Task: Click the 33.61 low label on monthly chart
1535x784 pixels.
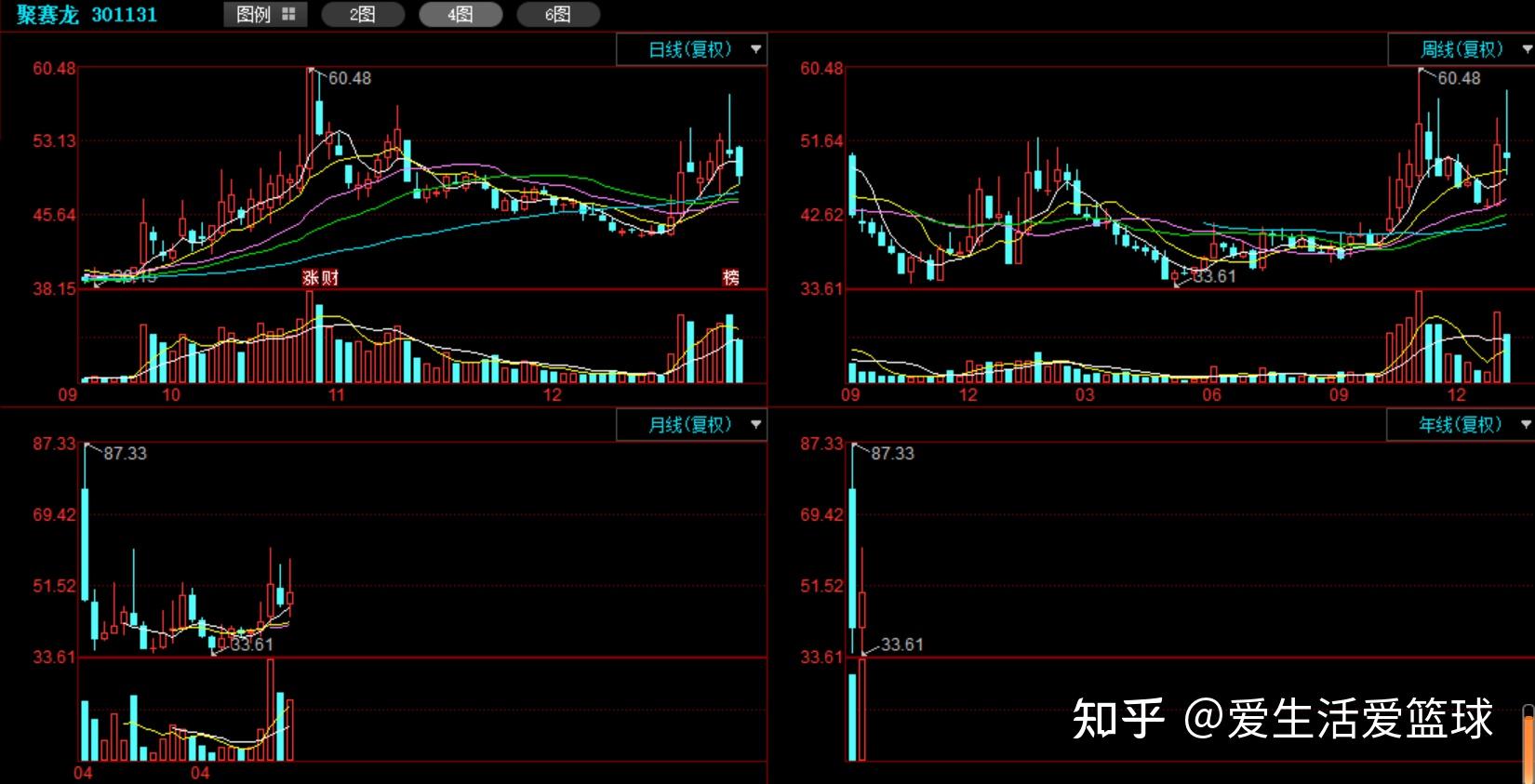Action: (251, 644)
